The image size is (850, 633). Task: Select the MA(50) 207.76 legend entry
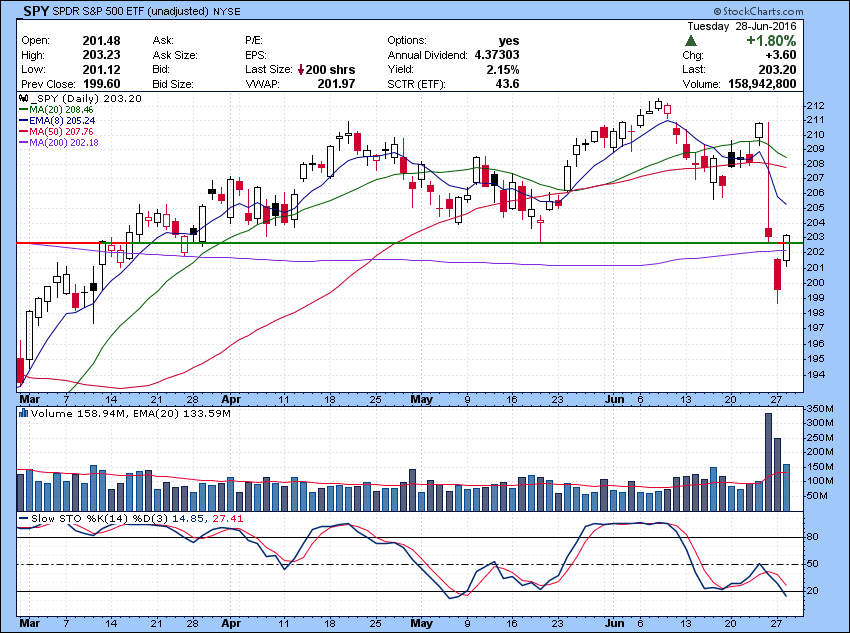tap(56, 132)
